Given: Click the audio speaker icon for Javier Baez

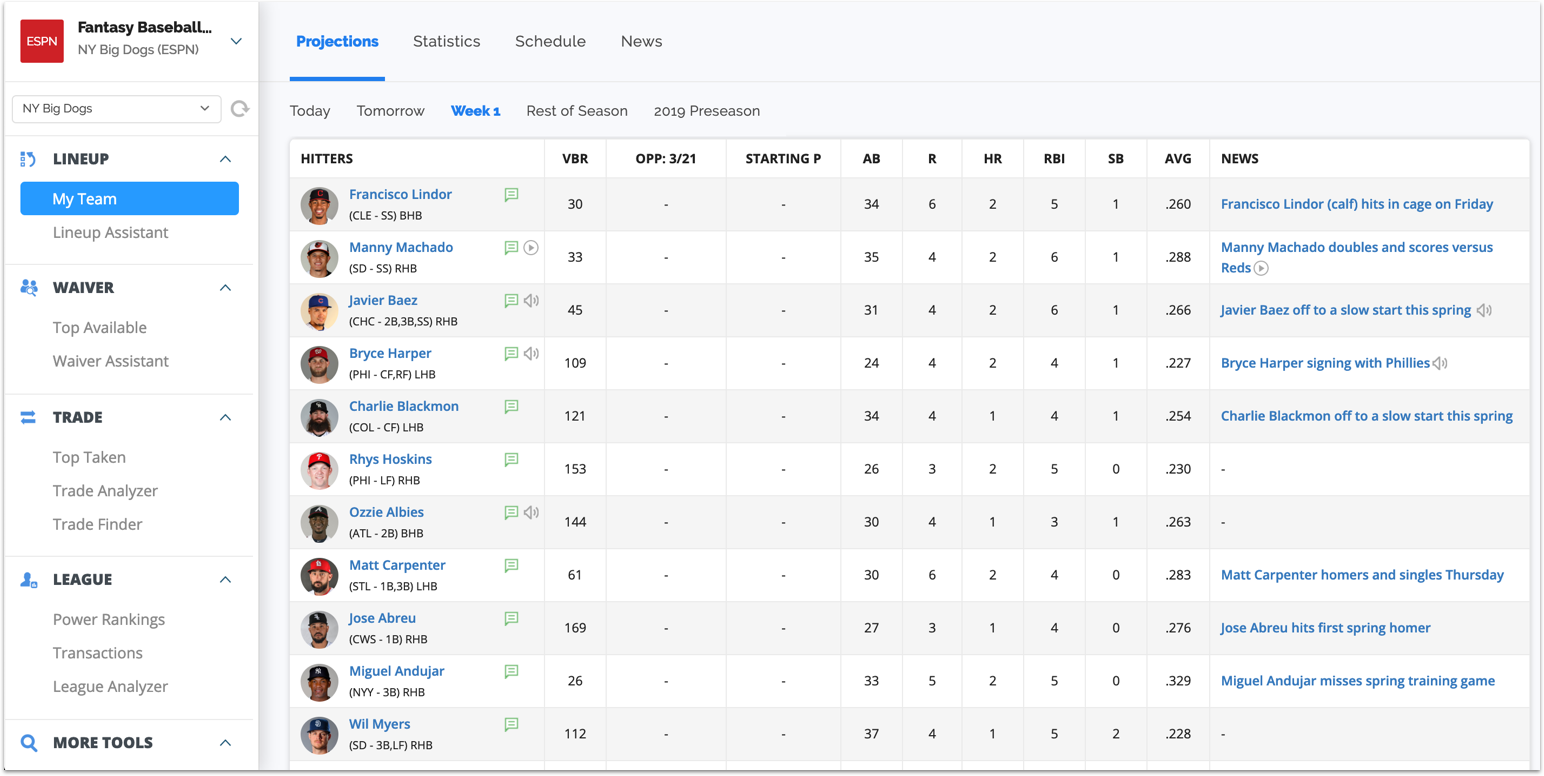Looking at the screenshot, I should [531, 301].
